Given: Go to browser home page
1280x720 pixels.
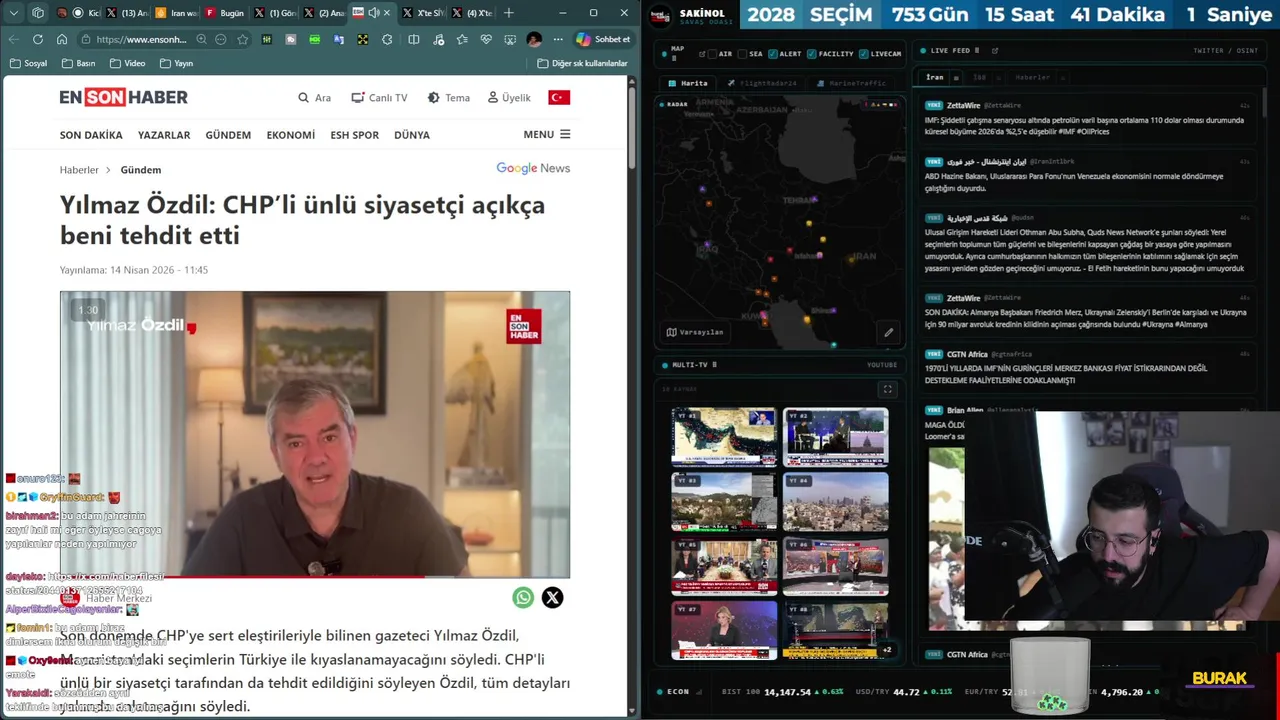Looking at the screenshot, I should 62,39.
